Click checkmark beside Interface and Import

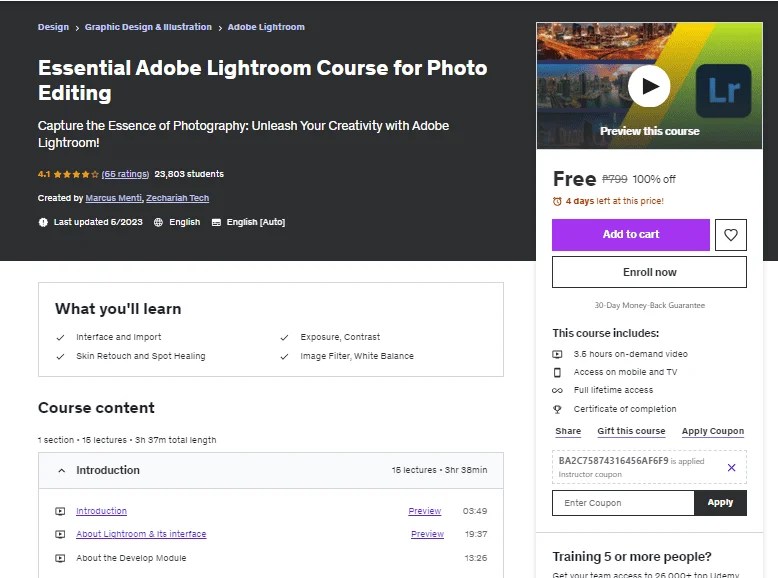point(61,337)
